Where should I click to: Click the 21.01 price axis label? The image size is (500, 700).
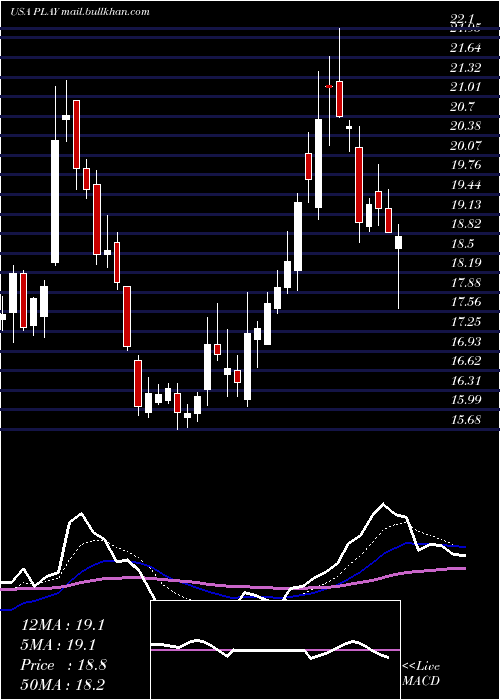(466, 87)
